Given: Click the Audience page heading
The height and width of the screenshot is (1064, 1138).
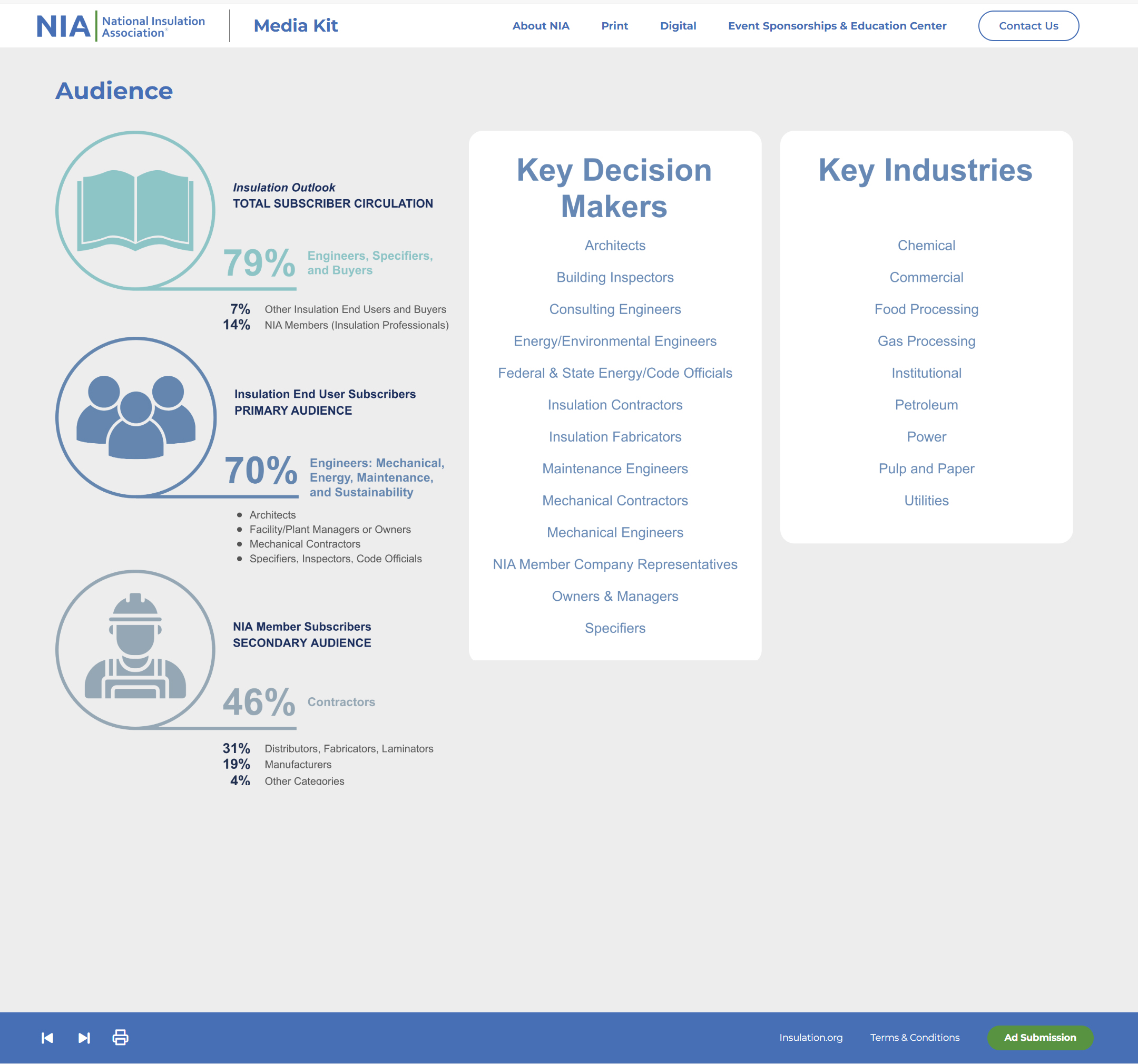Looking at the screenshot, I should [114, 91].
